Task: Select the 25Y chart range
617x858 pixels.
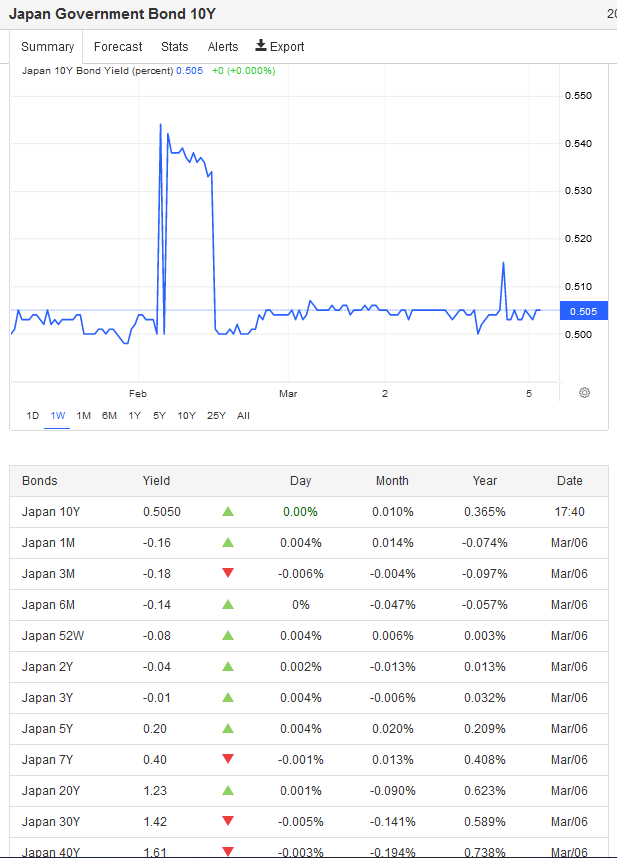Action: click(x=216, y=416)
